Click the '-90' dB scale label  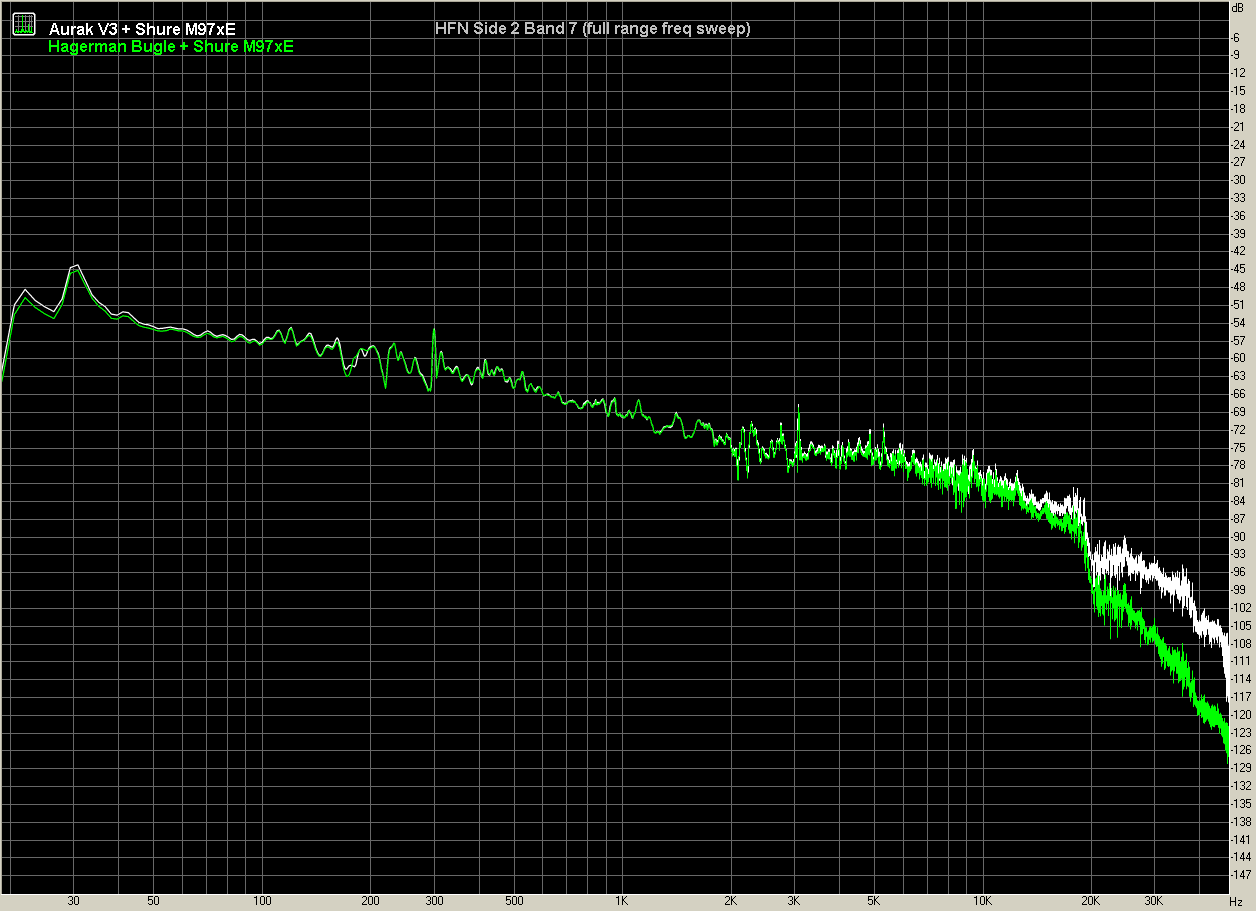(x=1239, y=537)
